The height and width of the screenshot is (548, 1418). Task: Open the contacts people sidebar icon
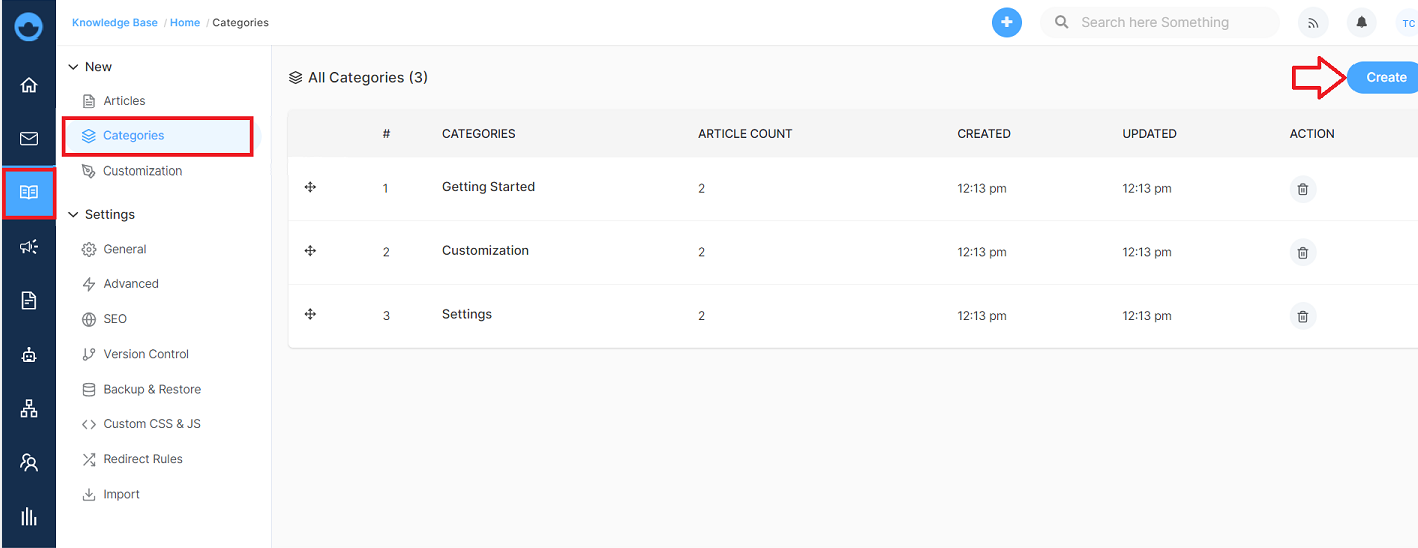click(x=29, y=462)
